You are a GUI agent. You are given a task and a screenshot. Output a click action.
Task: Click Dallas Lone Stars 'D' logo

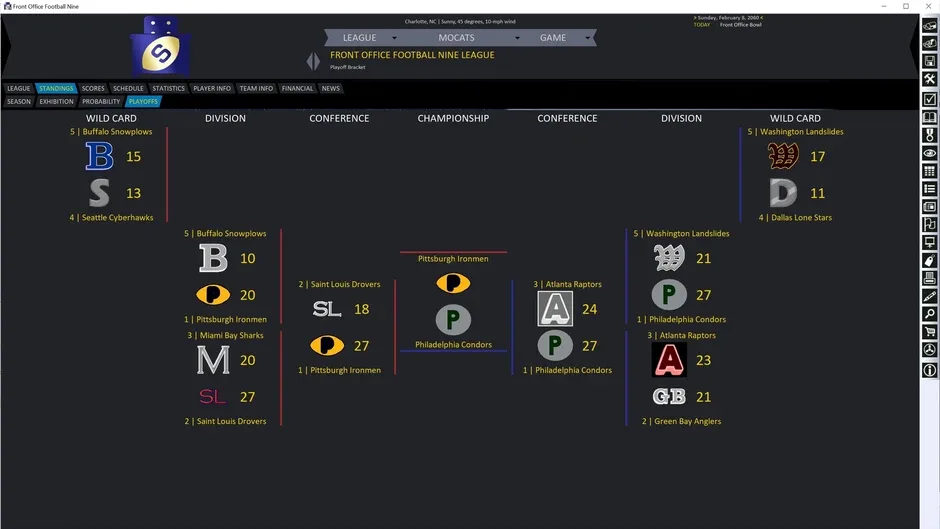[784, 193]
